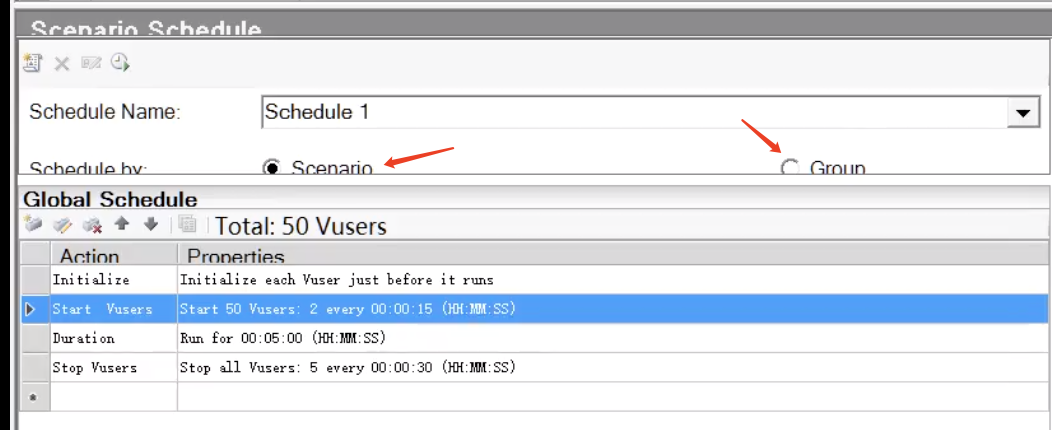
Task: Click the Delete Schedule X icon
Action: pos(62,64)
